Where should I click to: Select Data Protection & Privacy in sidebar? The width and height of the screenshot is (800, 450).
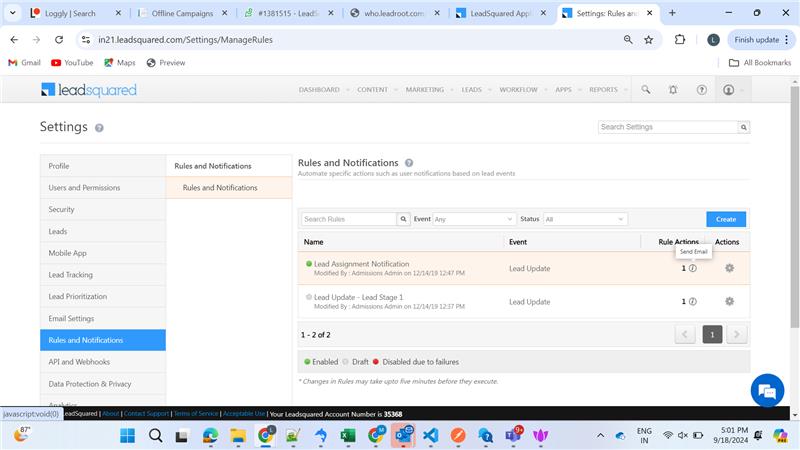[x=103, y=384]
